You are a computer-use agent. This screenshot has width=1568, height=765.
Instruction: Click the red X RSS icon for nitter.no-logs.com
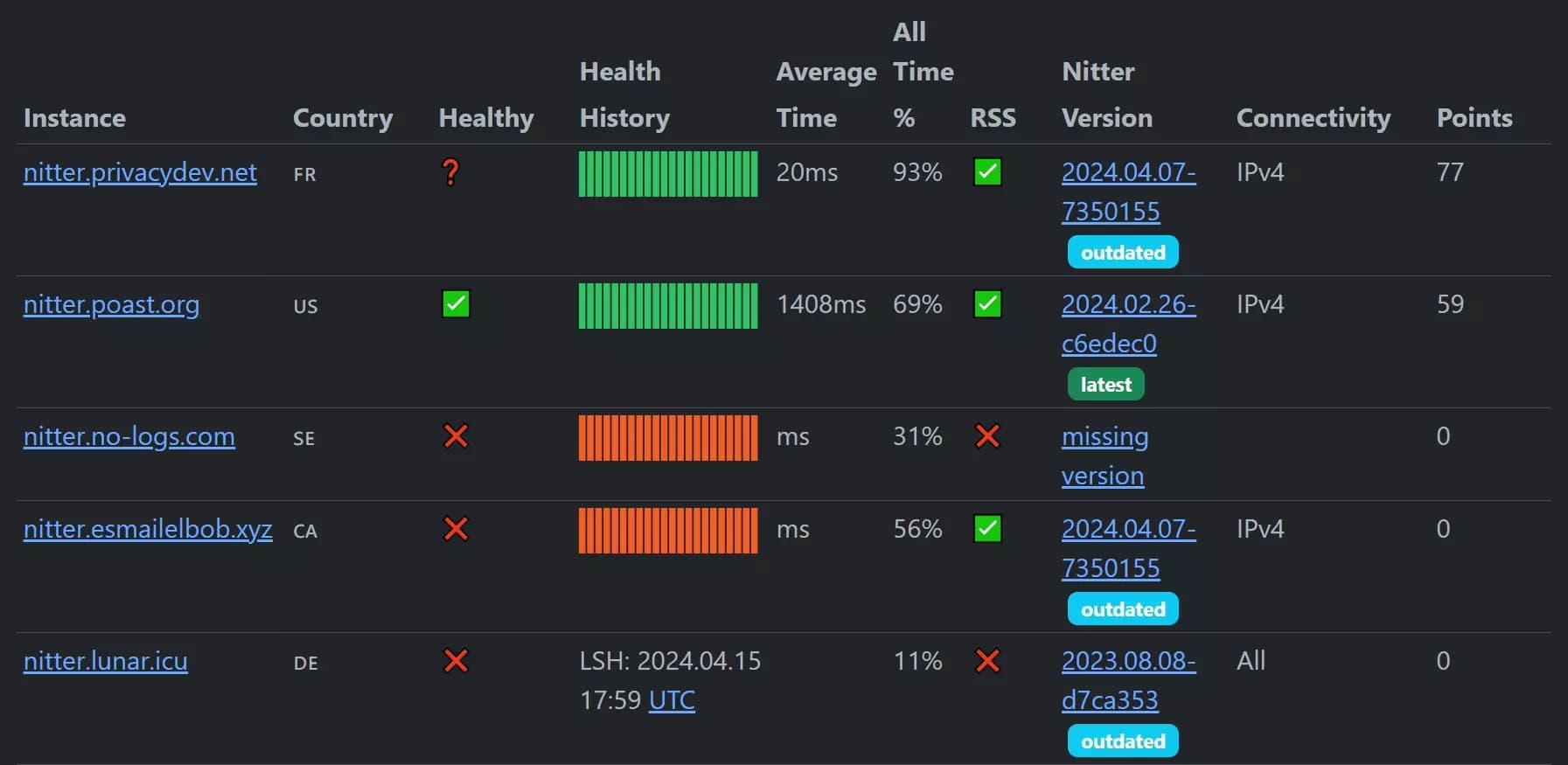coord(987,436)
